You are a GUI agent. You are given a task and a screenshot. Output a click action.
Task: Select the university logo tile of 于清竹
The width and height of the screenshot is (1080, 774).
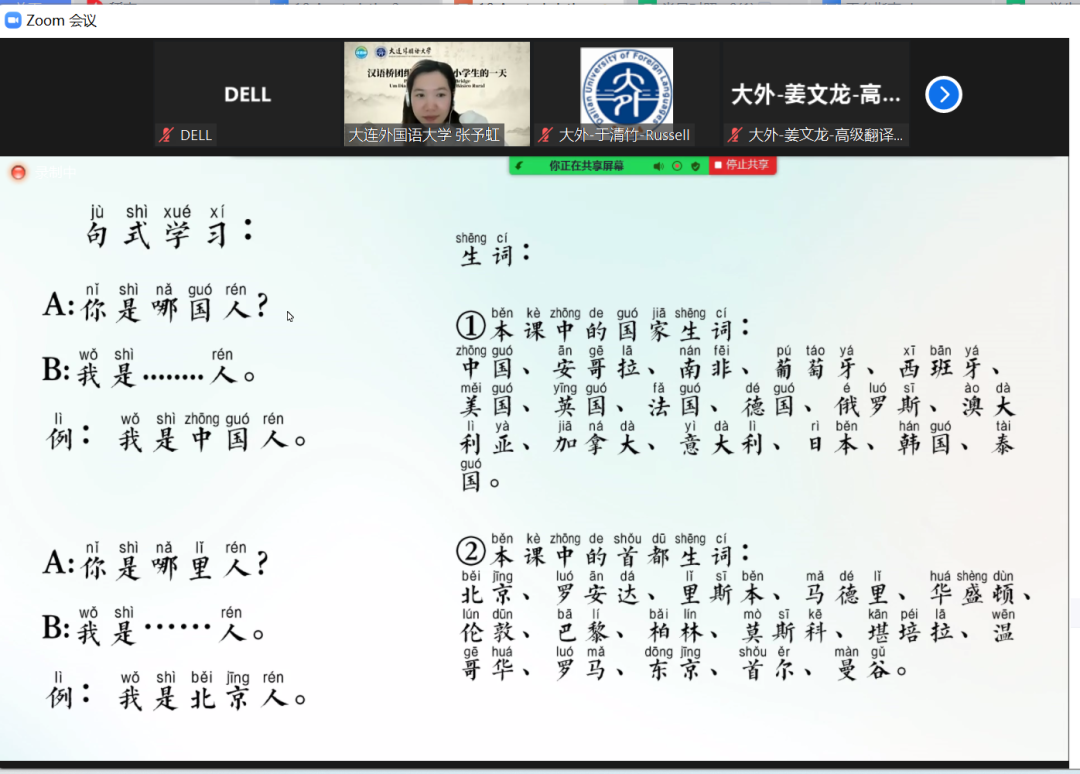[x=627, y=85]
